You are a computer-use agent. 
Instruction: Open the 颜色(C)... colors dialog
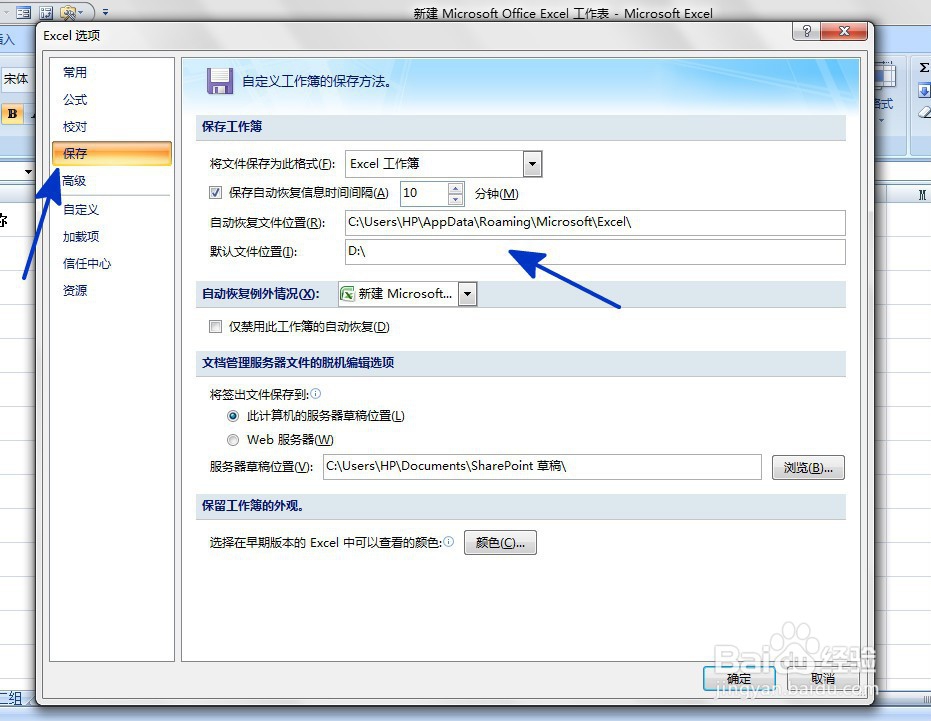tap(500, 543)
